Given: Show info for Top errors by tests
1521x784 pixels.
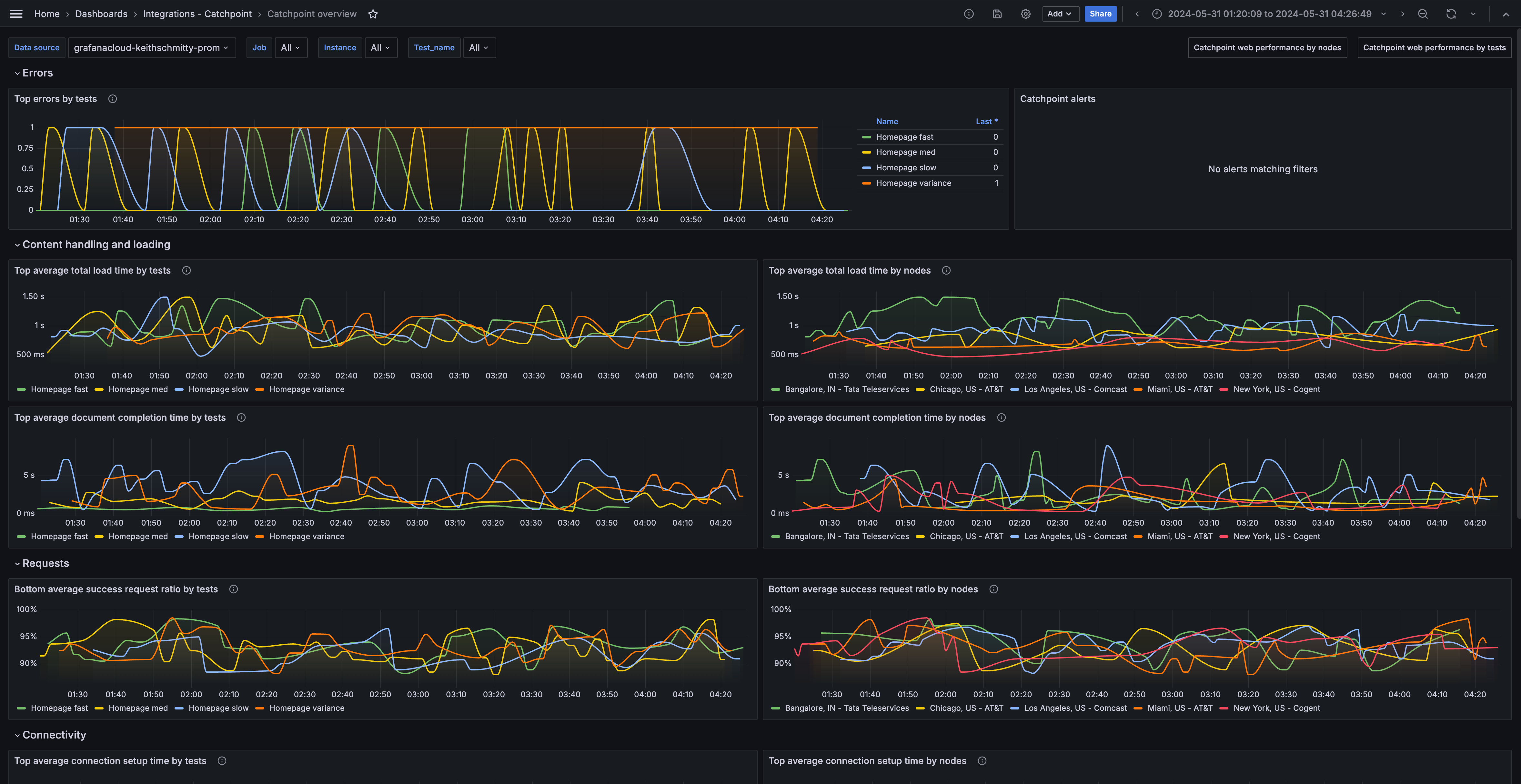Looking at the screenshot, I should (x=112, y=99).
